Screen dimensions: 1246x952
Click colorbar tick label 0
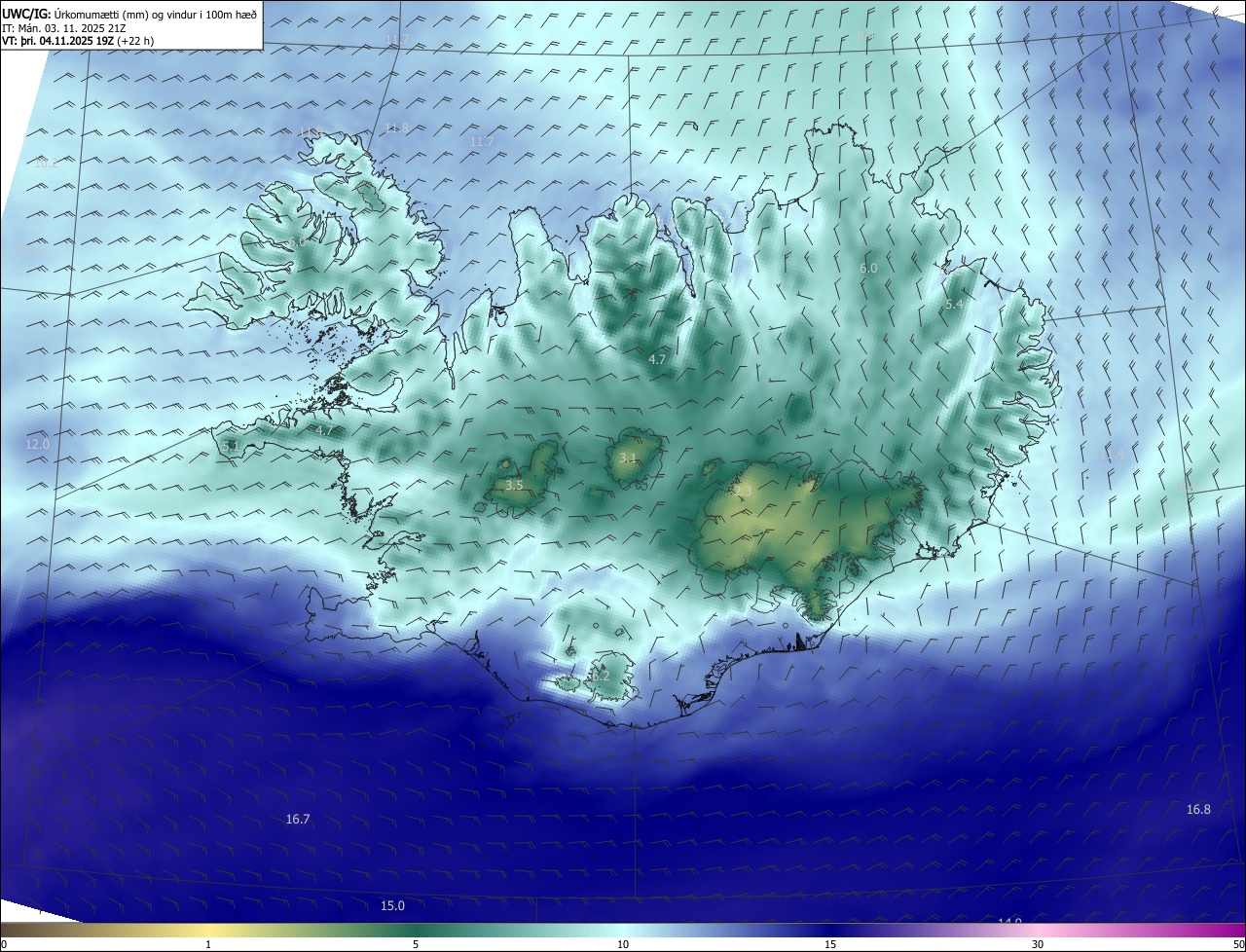4,944
